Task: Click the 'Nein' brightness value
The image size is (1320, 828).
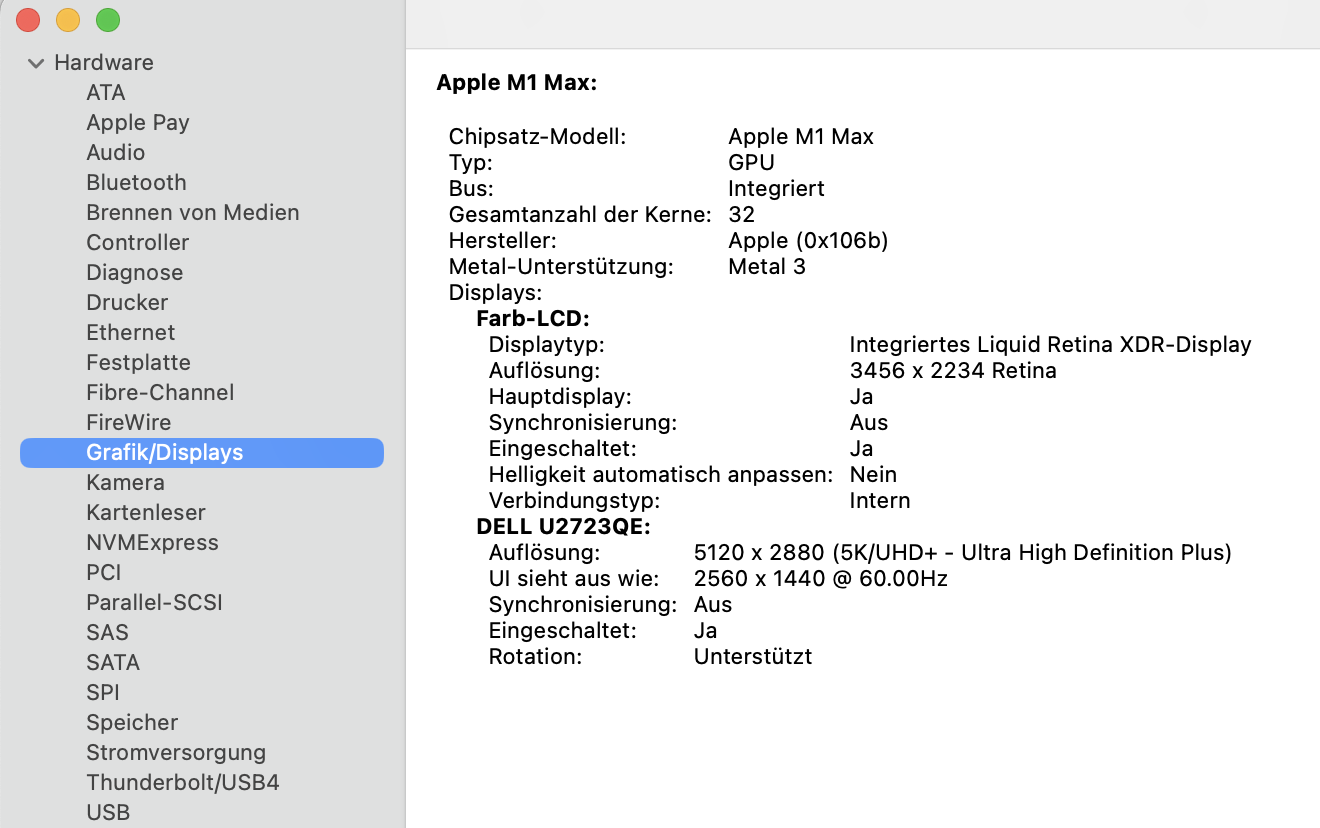Action: (x=874, y=474)
